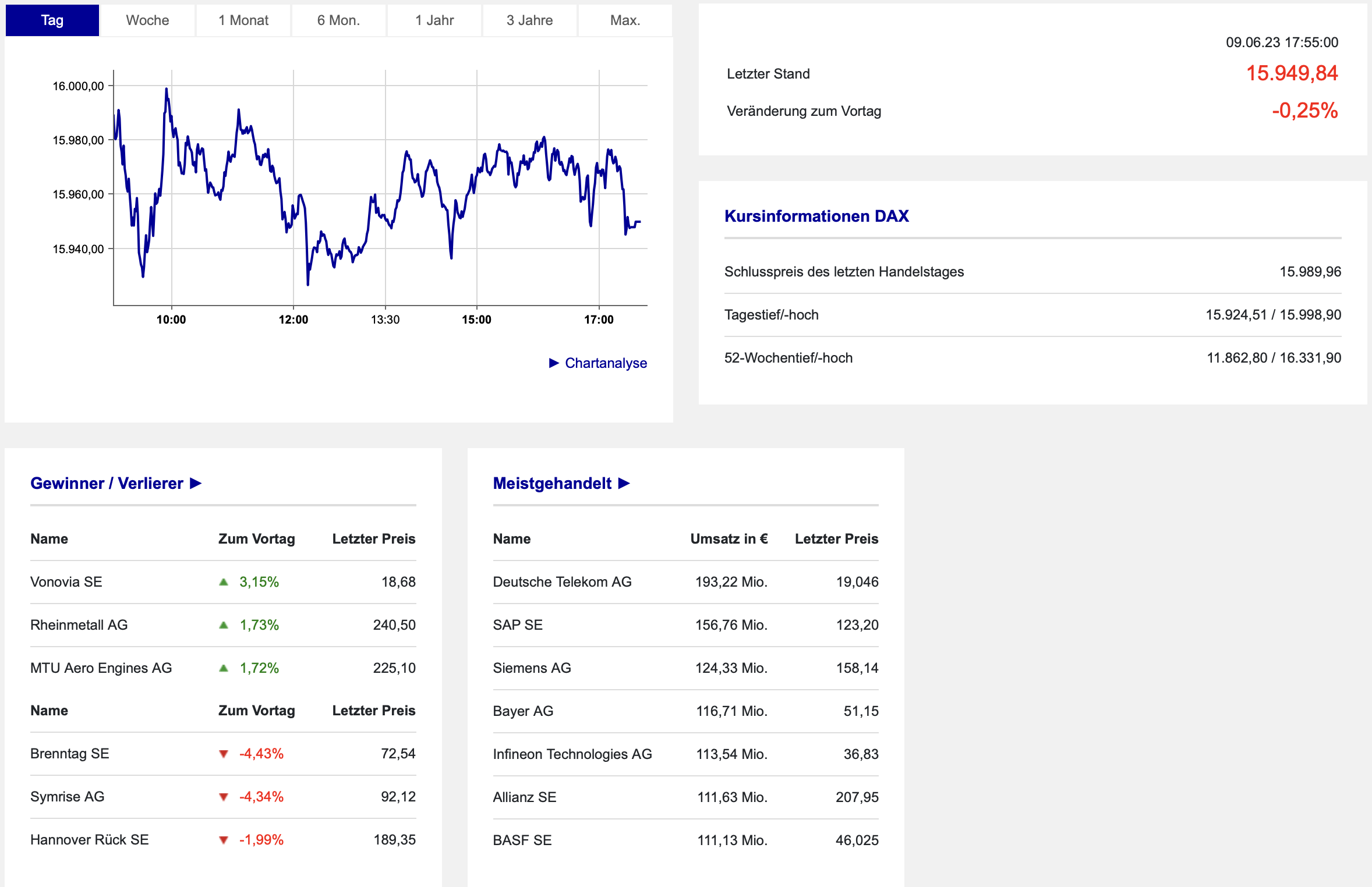
Task: Expand the Gewinner / Verlierer section arrow
Action: tap(196, 483)
